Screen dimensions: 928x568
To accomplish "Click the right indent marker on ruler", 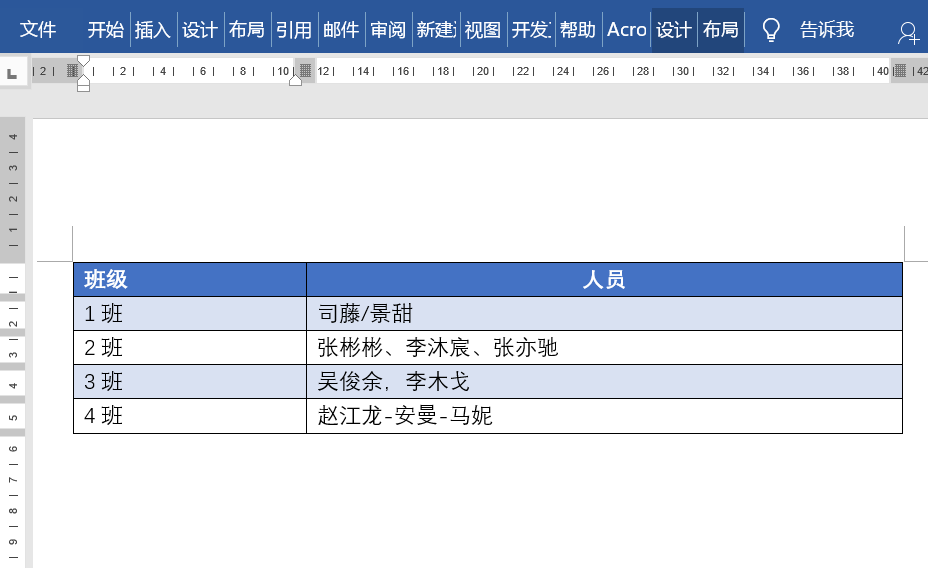I will 295,80.
